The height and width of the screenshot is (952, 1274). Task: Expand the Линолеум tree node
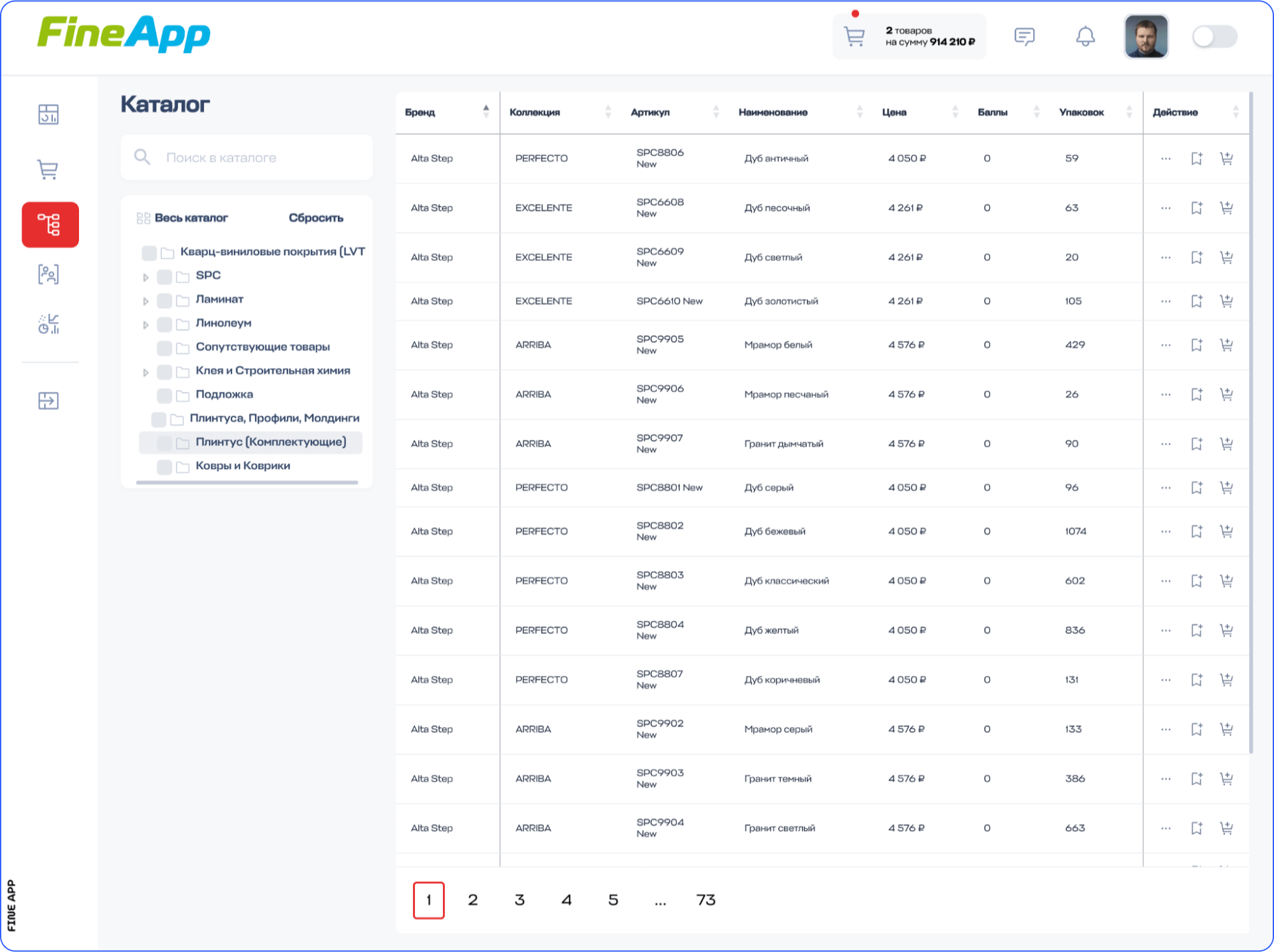(x=146, y=325)
